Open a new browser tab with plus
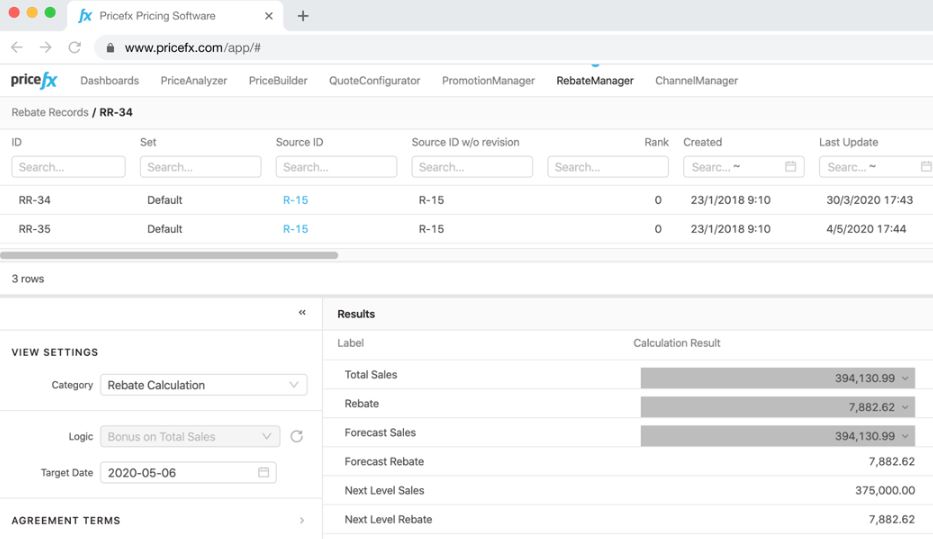 click(x=303, y=16)
